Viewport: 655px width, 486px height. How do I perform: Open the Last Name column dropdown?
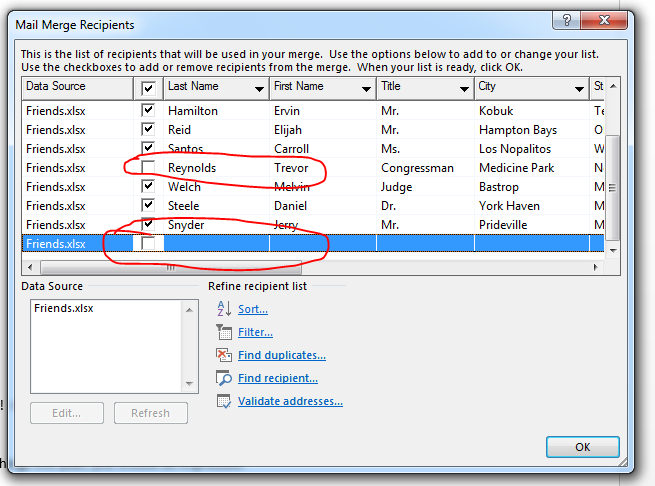pos(258,88)
